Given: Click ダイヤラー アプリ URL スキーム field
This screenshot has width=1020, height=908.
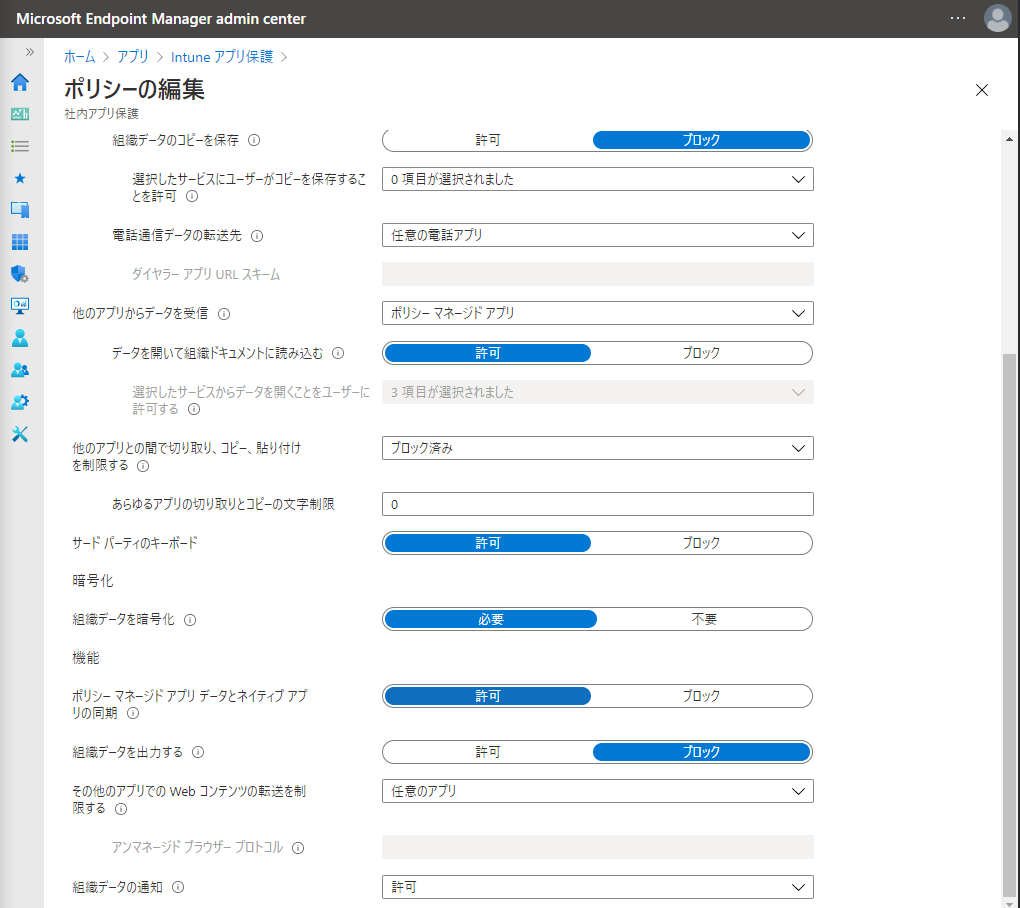Looking at the screenshot, I should [598, 274].
